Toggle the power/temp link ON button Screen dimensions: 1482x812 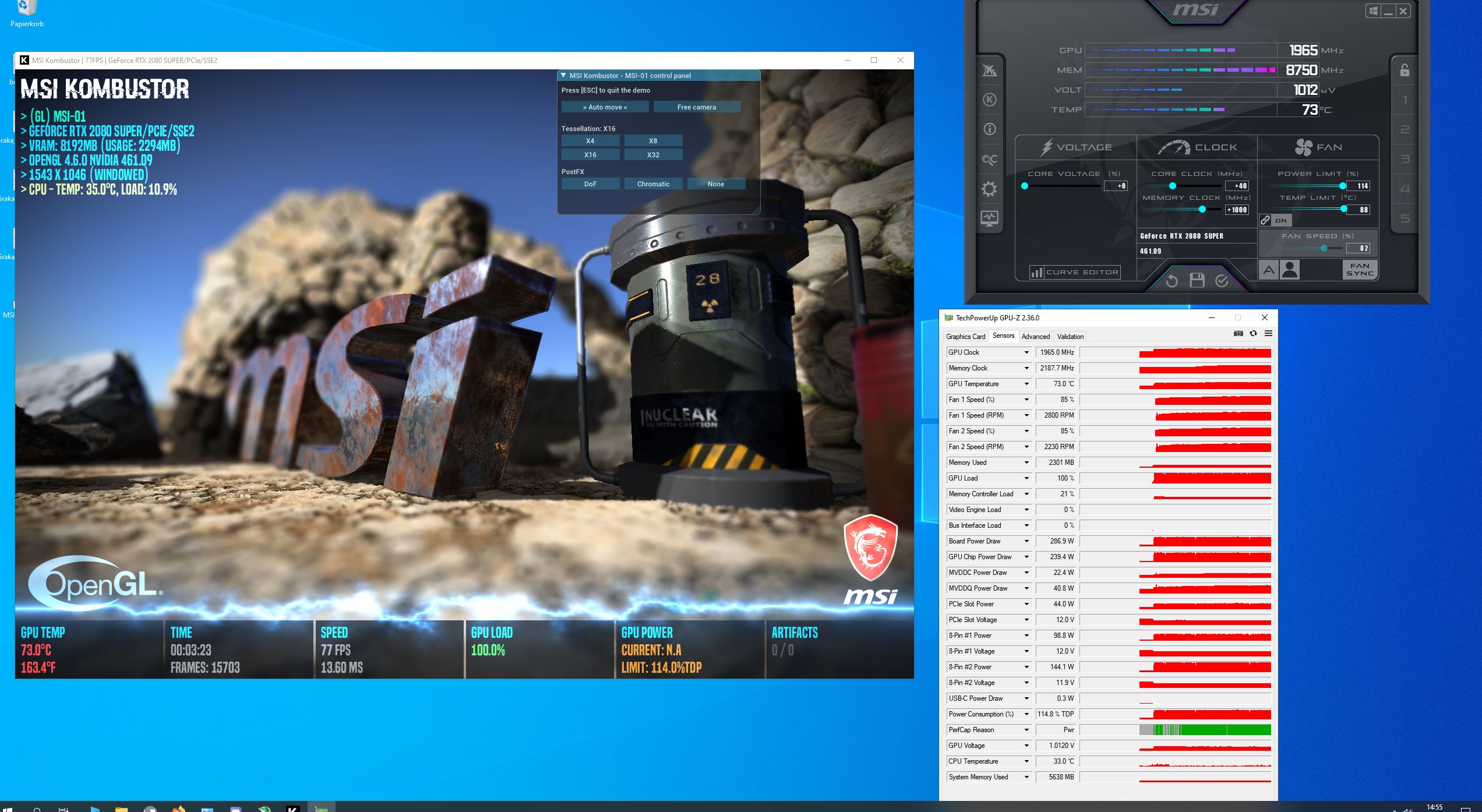1275,220
